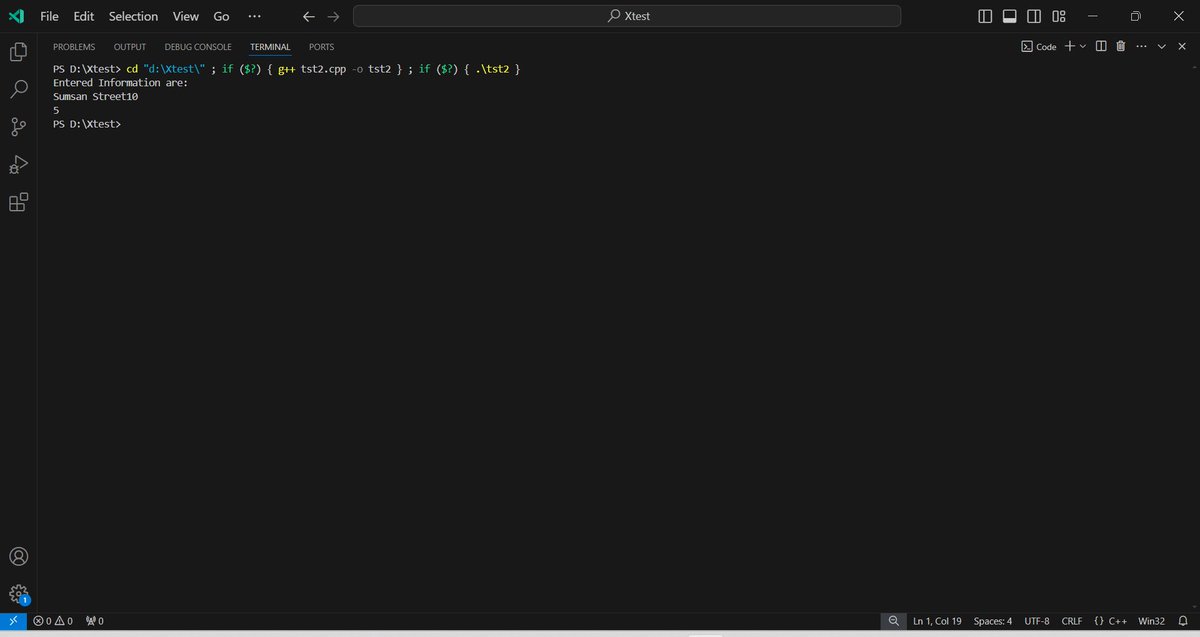Switch to the DEBUG CONSOLE tab

198,47
